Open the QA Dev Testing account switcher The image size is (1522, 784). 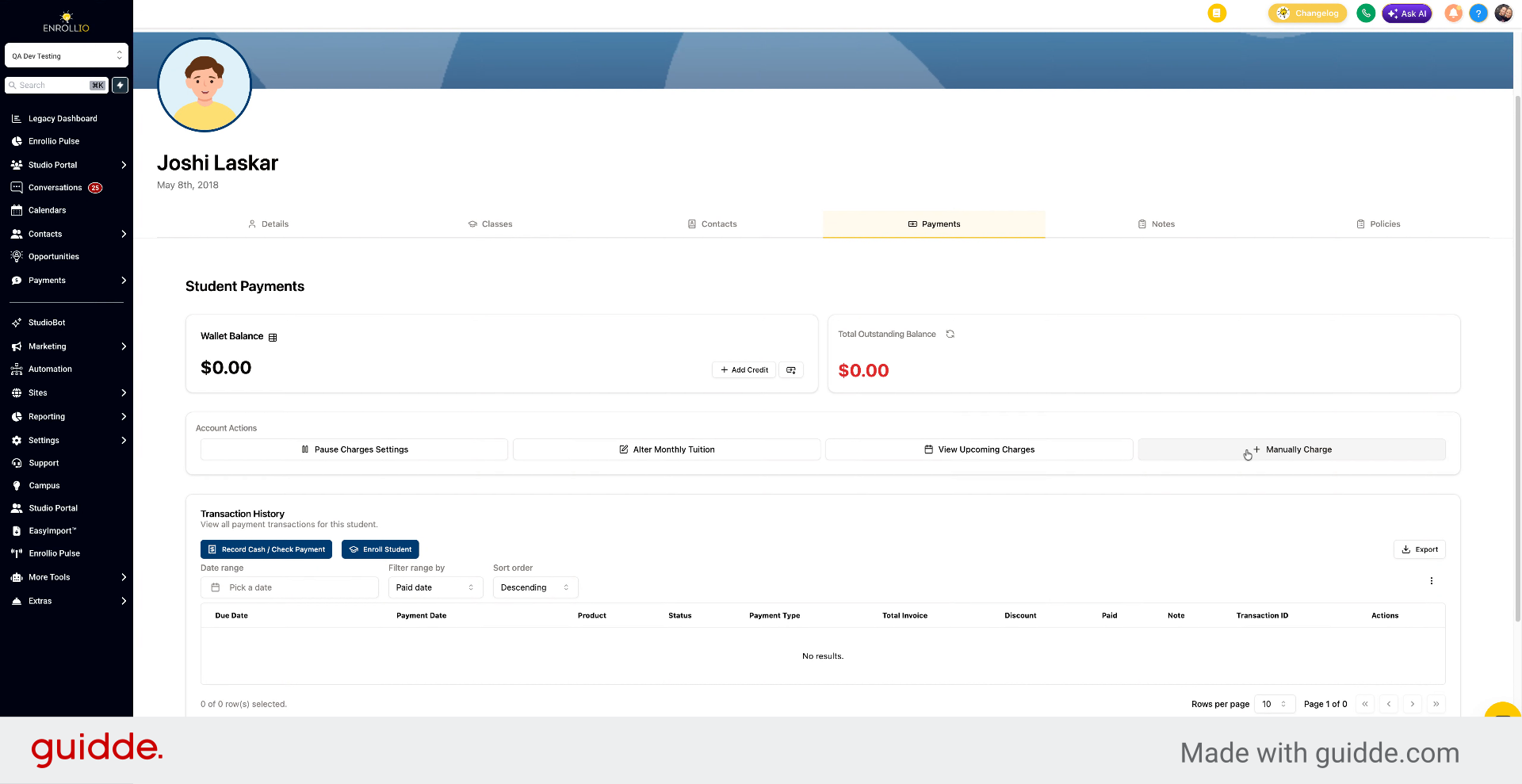tap(67, 55)
